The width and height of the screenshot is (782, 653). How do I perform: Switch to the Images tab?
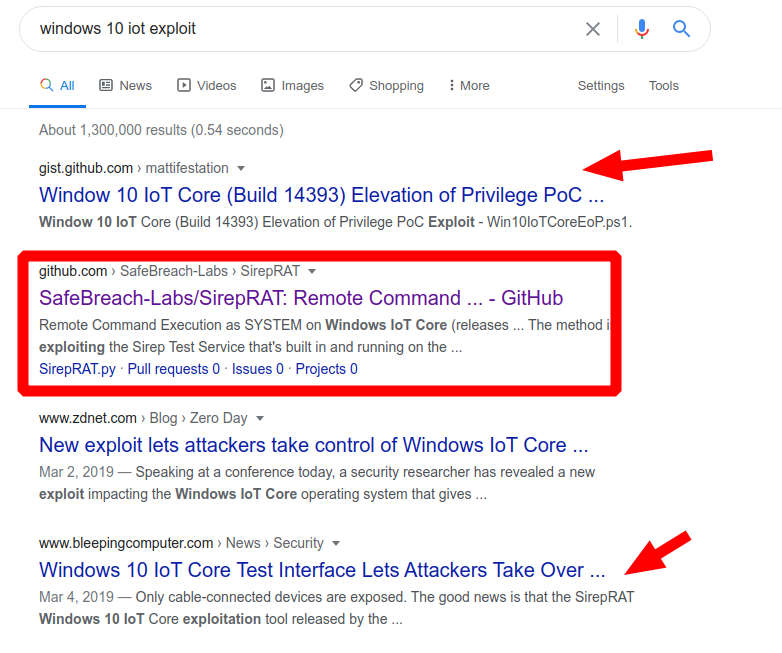292,86
